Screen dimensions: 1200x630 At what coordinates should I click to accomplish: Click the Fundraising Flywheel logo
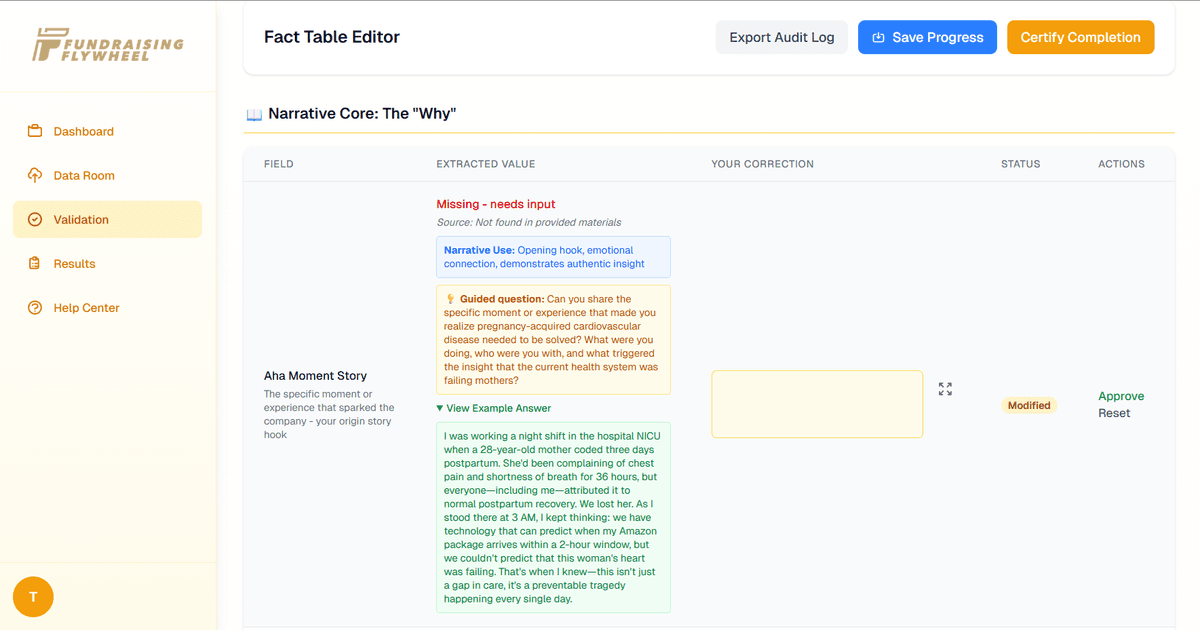(108, 45)
